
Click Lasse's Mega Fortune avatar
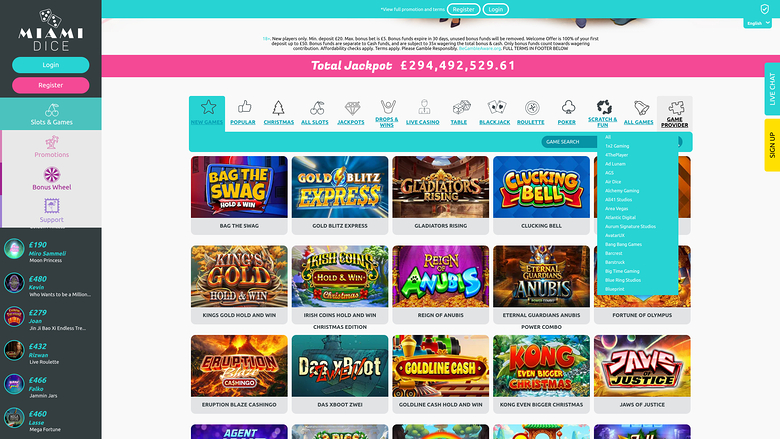pos(14,418)
